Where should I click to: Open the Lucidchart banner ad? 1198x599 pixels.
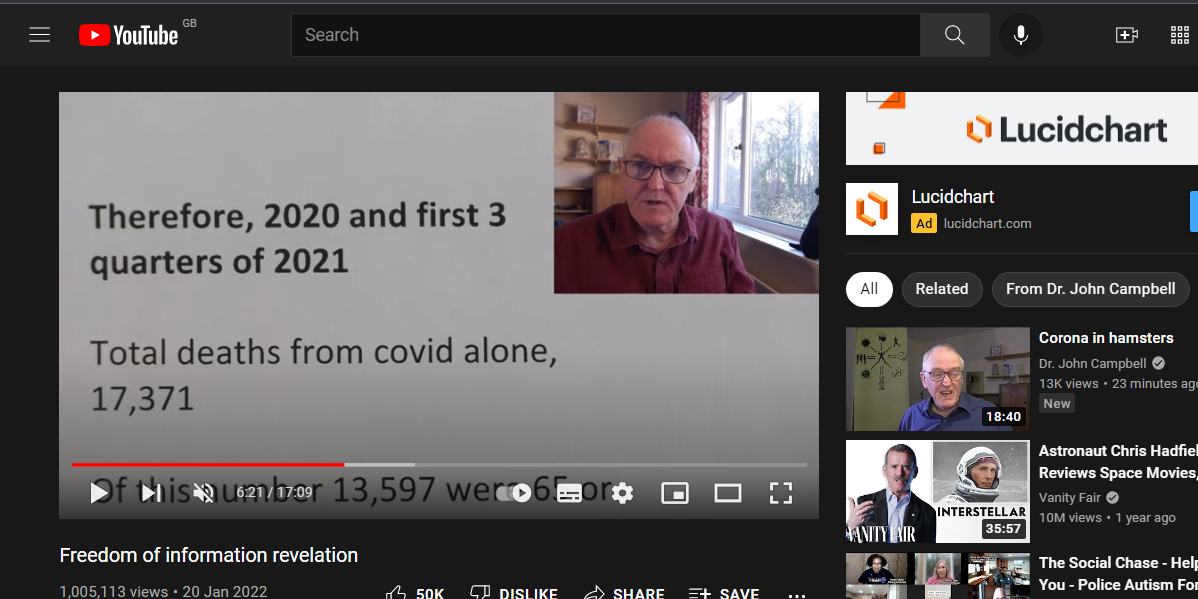click(x=1022, y=128)
